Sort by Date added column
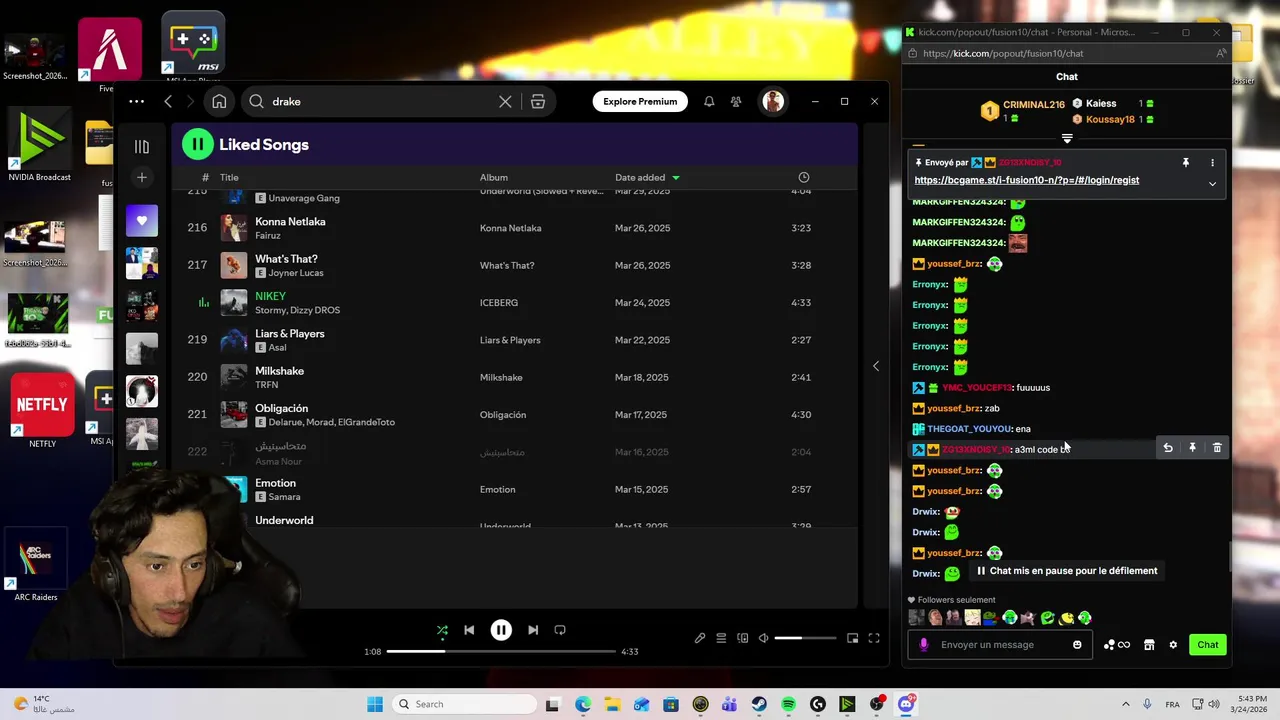The height and width of the screenshot is (720, 1280). (647, 177)
